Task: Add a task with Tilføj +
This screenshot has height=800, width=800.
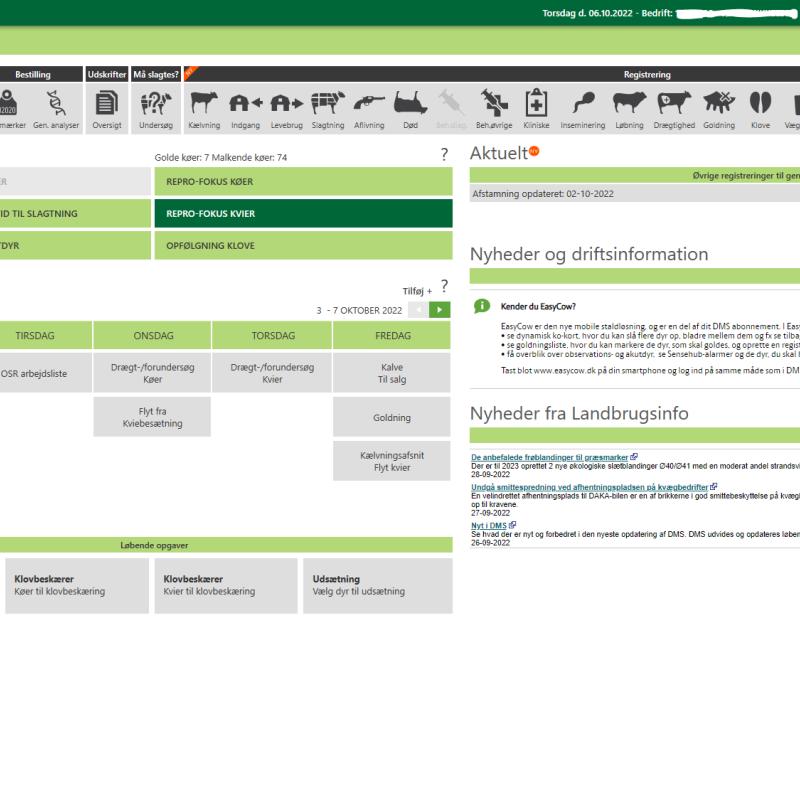Action: coord(417,291)
